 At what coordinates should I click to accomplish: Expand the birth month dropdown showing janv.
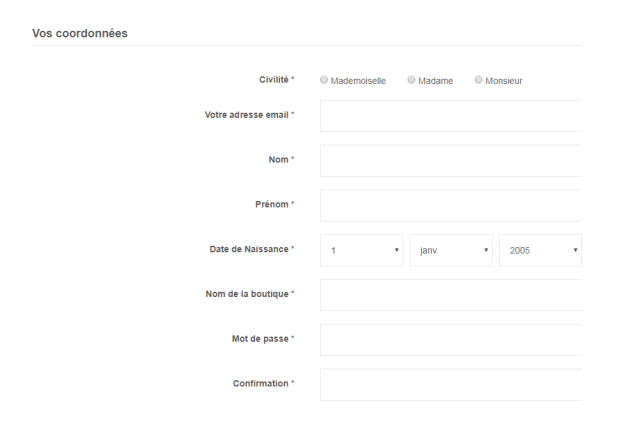[451, 250]
